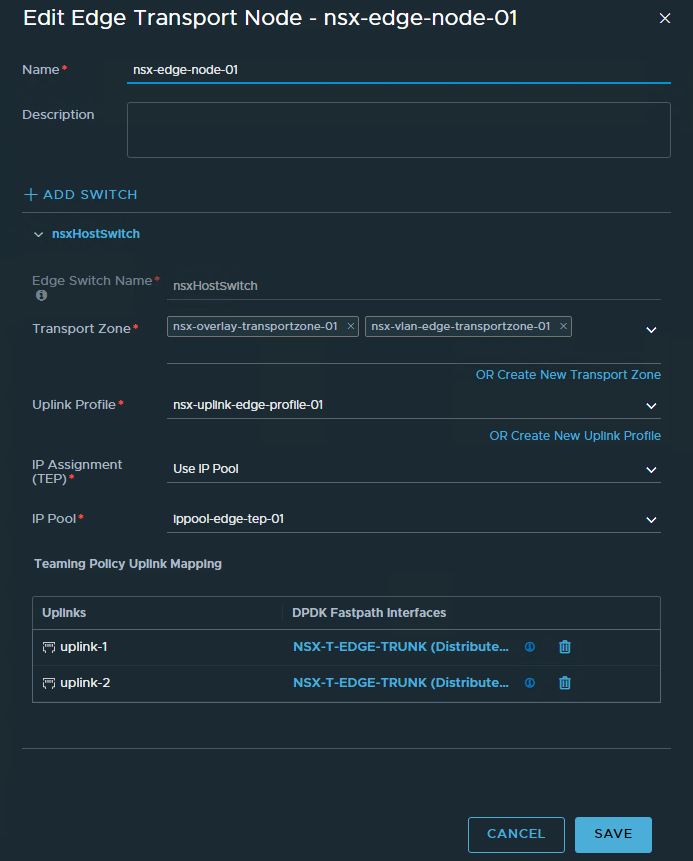Delete the uplink-1 interface mapping
Image resolution: width=693 pixels, height=861 pixels.
(x=565, y=647)
